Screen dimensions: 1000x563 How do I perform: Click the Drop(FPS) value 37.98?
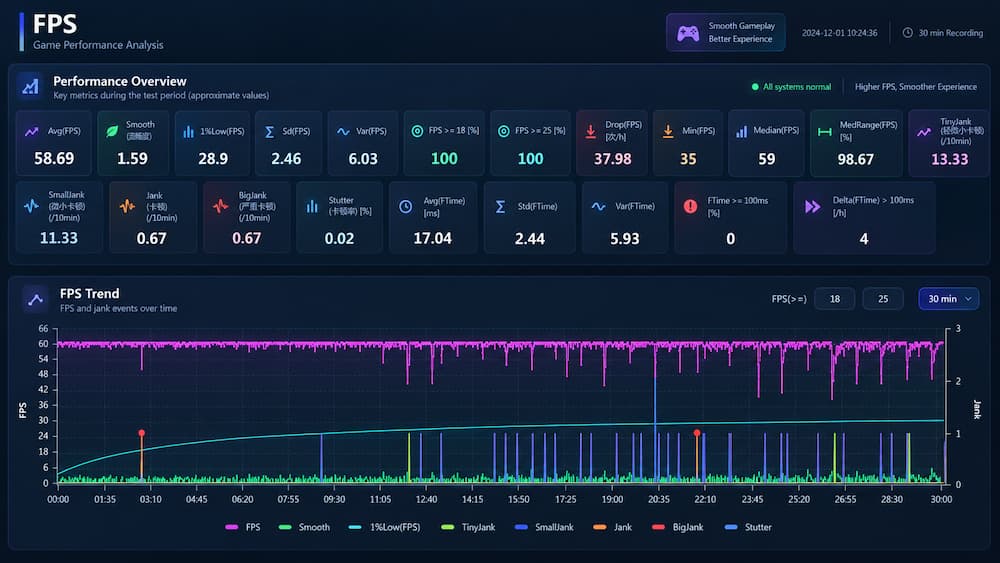(x=612, y=158)
